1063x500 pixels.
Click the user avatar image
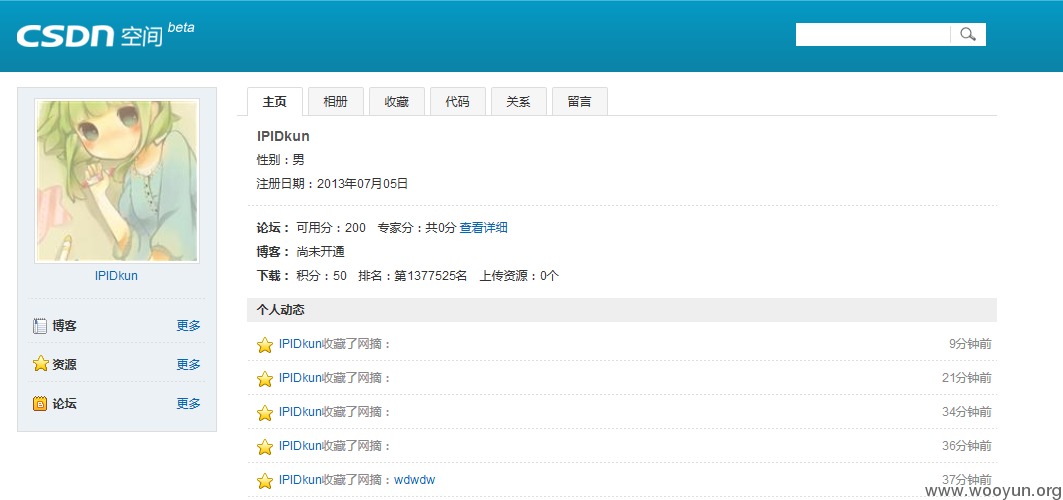coord(117,182)
